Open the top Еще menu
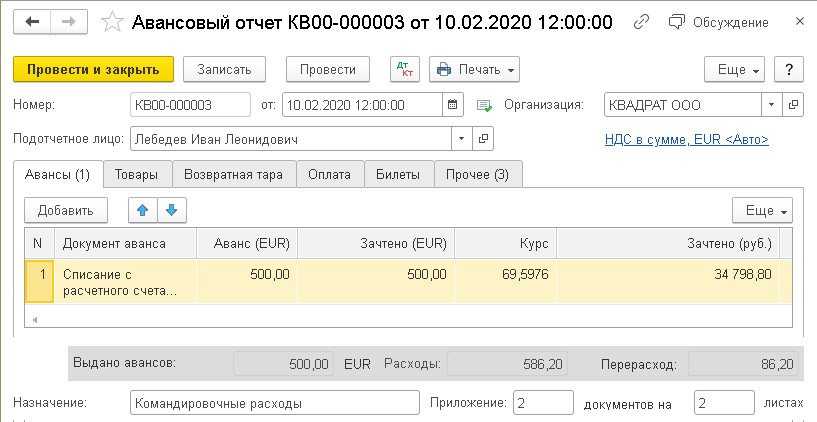This screenshot has height=422, width=817. 734,69
